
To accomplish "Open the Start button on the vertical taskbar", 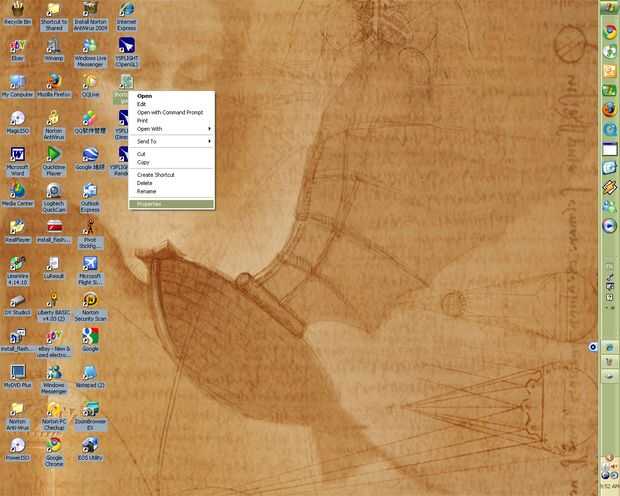I will tap(609, 8).
